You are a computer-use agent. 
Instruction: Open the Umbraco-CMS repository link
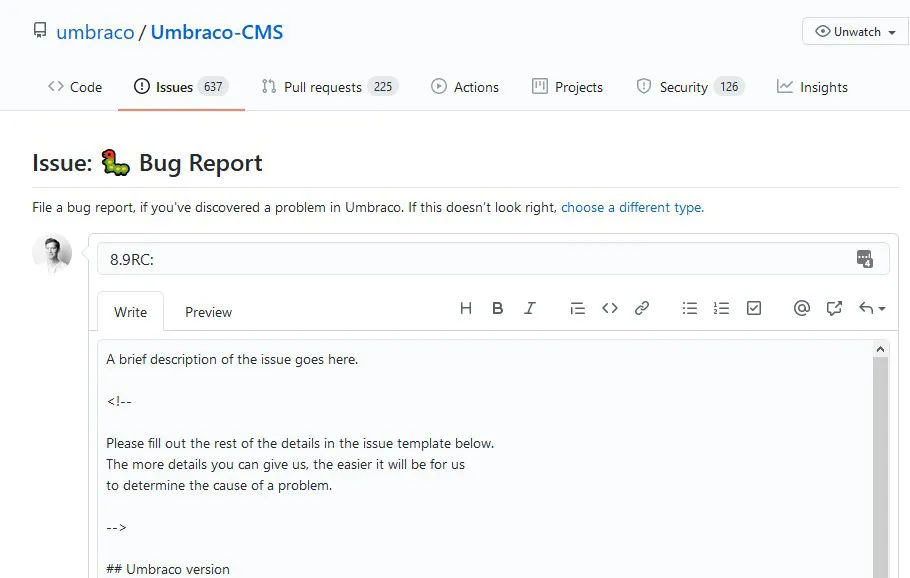coord(217,31)
